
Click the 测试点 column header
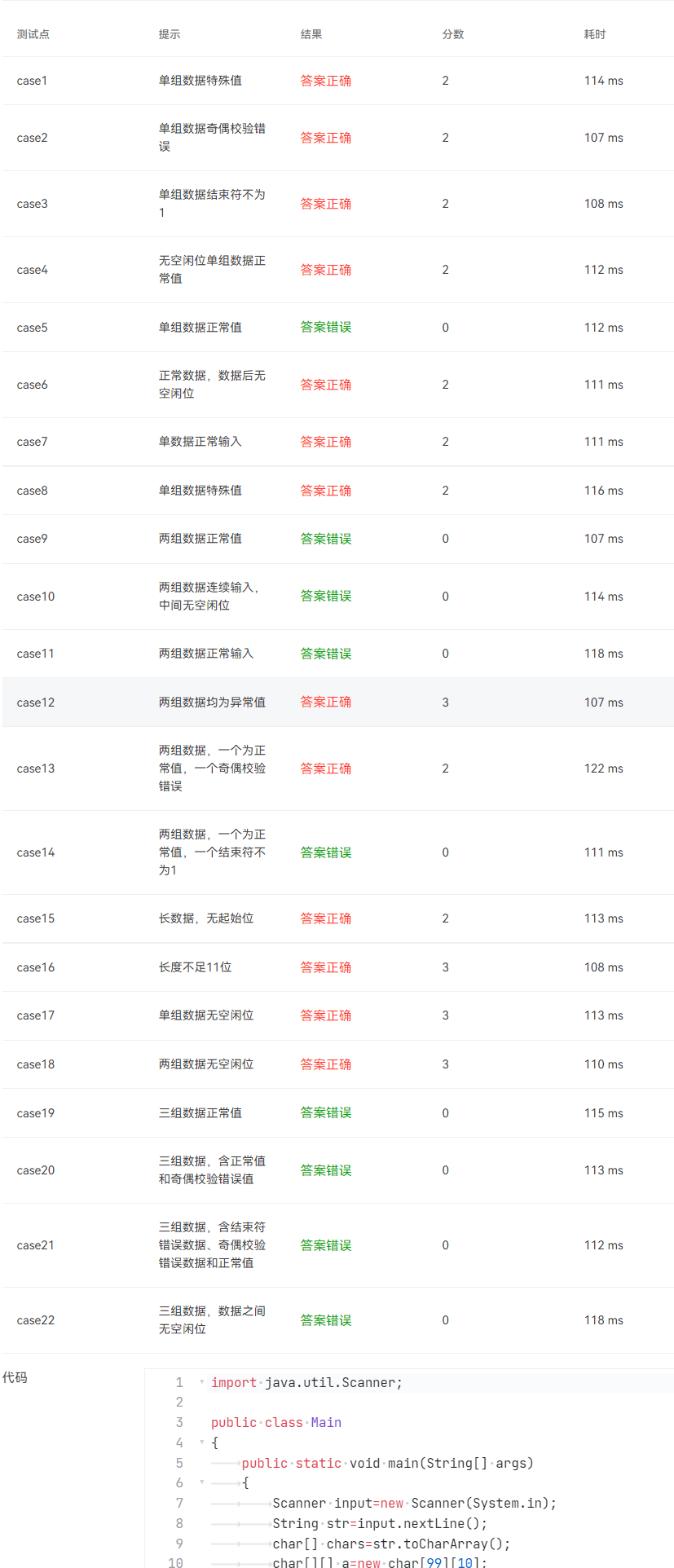(33, 34)
